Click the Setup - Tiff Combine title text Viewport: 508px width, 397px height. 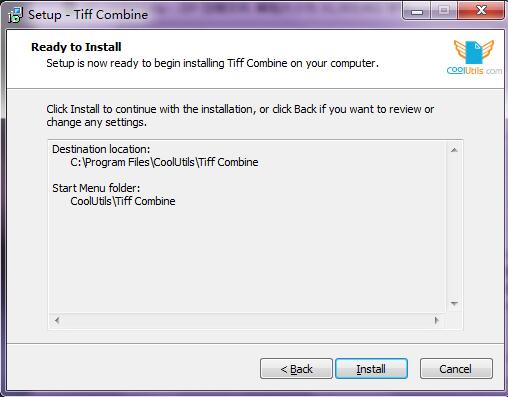click(x=88, y=15)
